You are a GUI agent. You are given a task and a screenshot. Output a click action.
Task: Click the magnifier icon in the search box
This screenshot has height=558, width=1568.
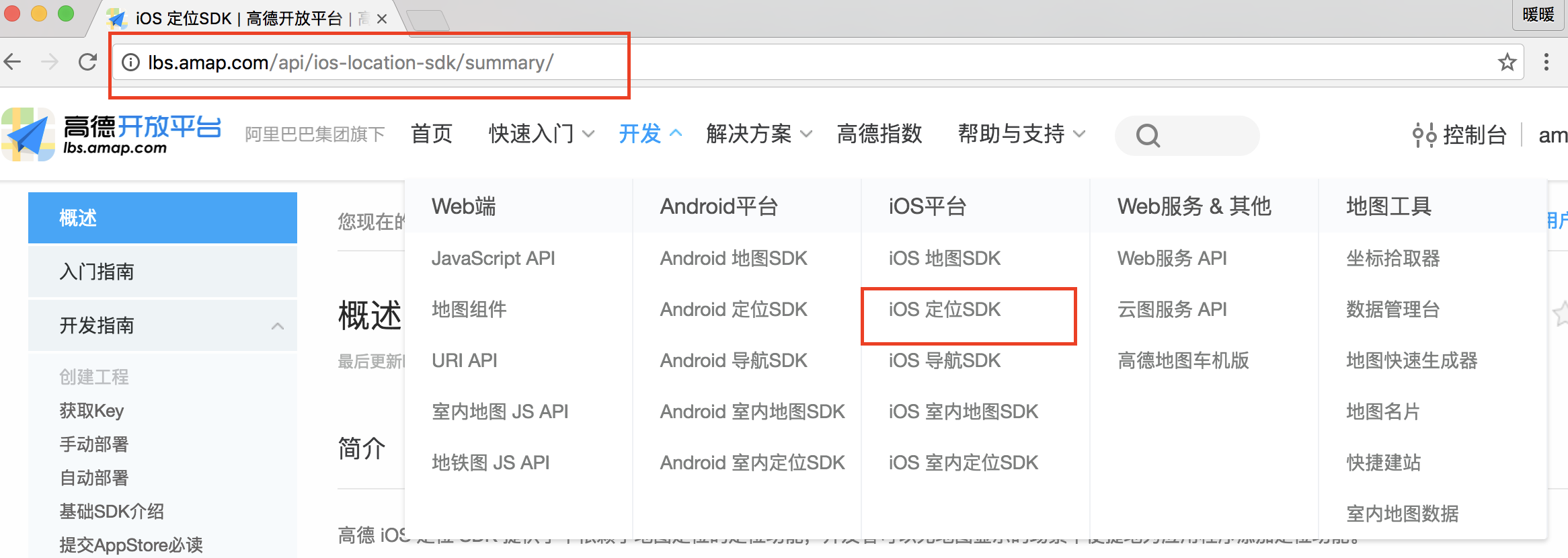(1148, 136)
